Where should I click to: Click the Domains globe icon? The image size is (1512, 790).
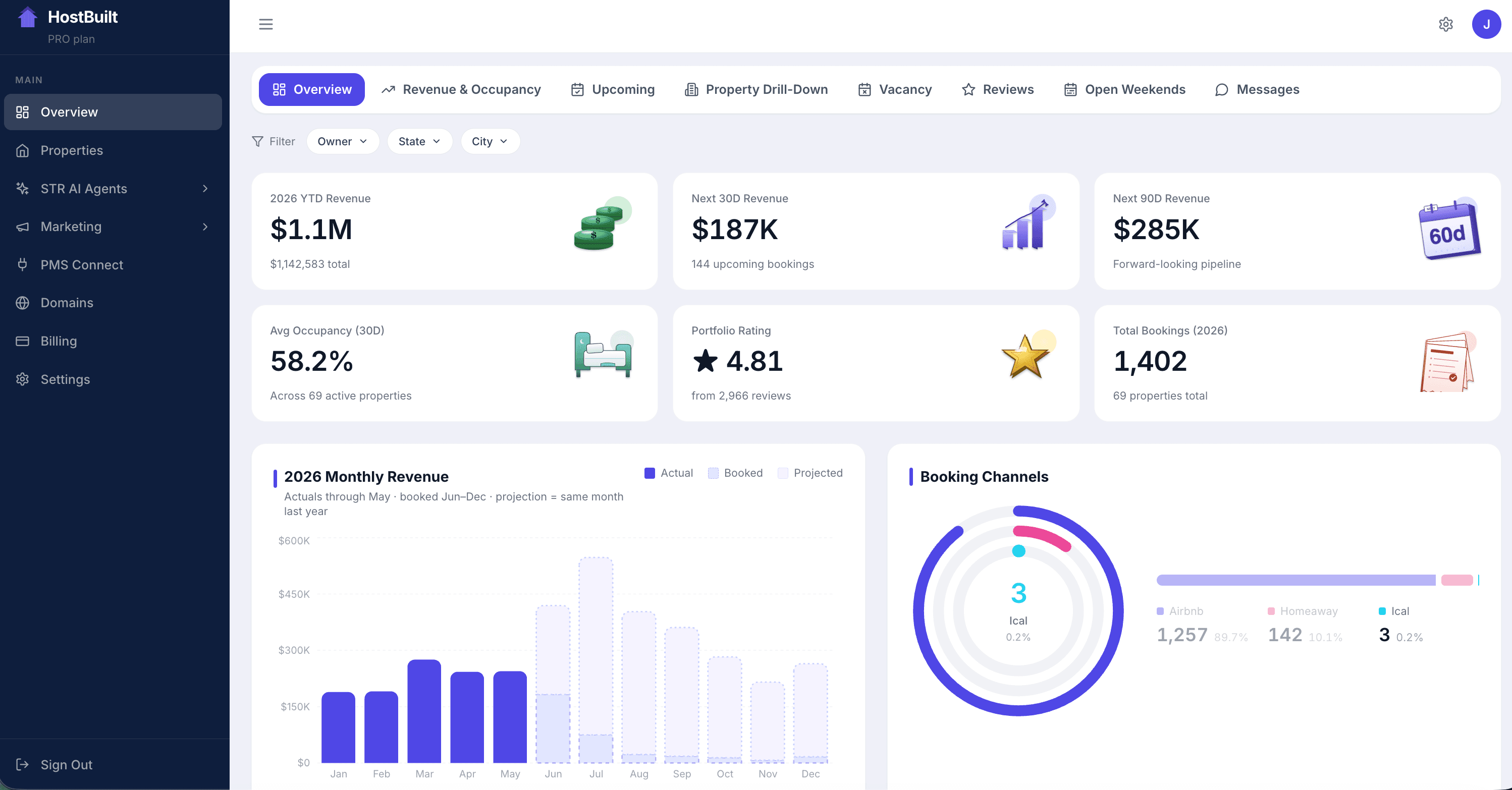point(22,303)
